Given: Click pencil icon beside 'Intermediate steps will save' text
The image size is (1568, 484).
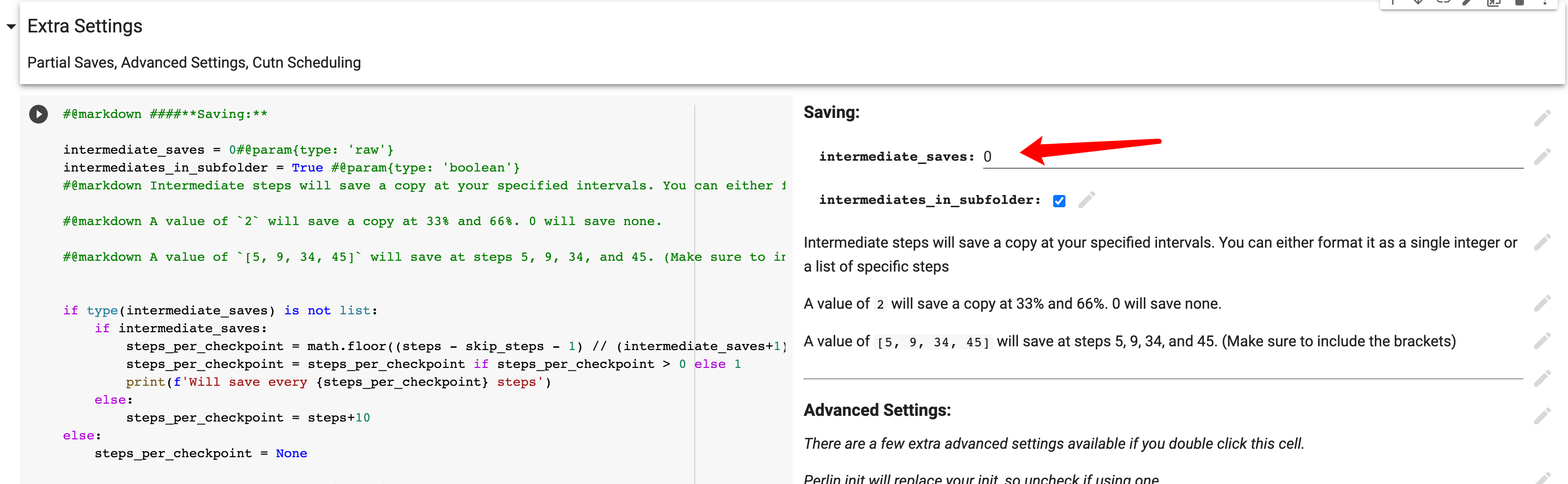Looking at the screenshot, I should (1542, 243).
